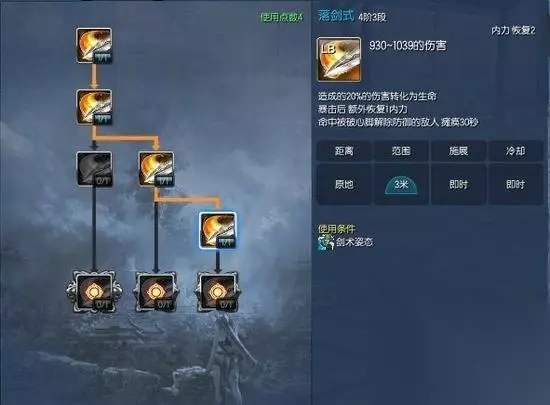This screenshot has height=405, width=550.
Task: Click the 冷却 header cell
Action: 516,151
